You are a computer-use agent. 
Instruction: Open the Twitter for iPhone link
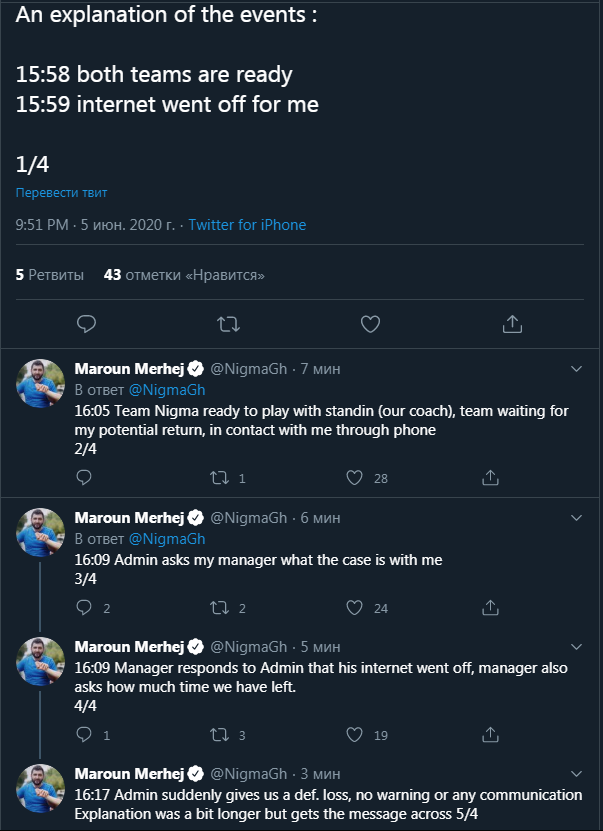pyautogui.click(x=247, y=225)
